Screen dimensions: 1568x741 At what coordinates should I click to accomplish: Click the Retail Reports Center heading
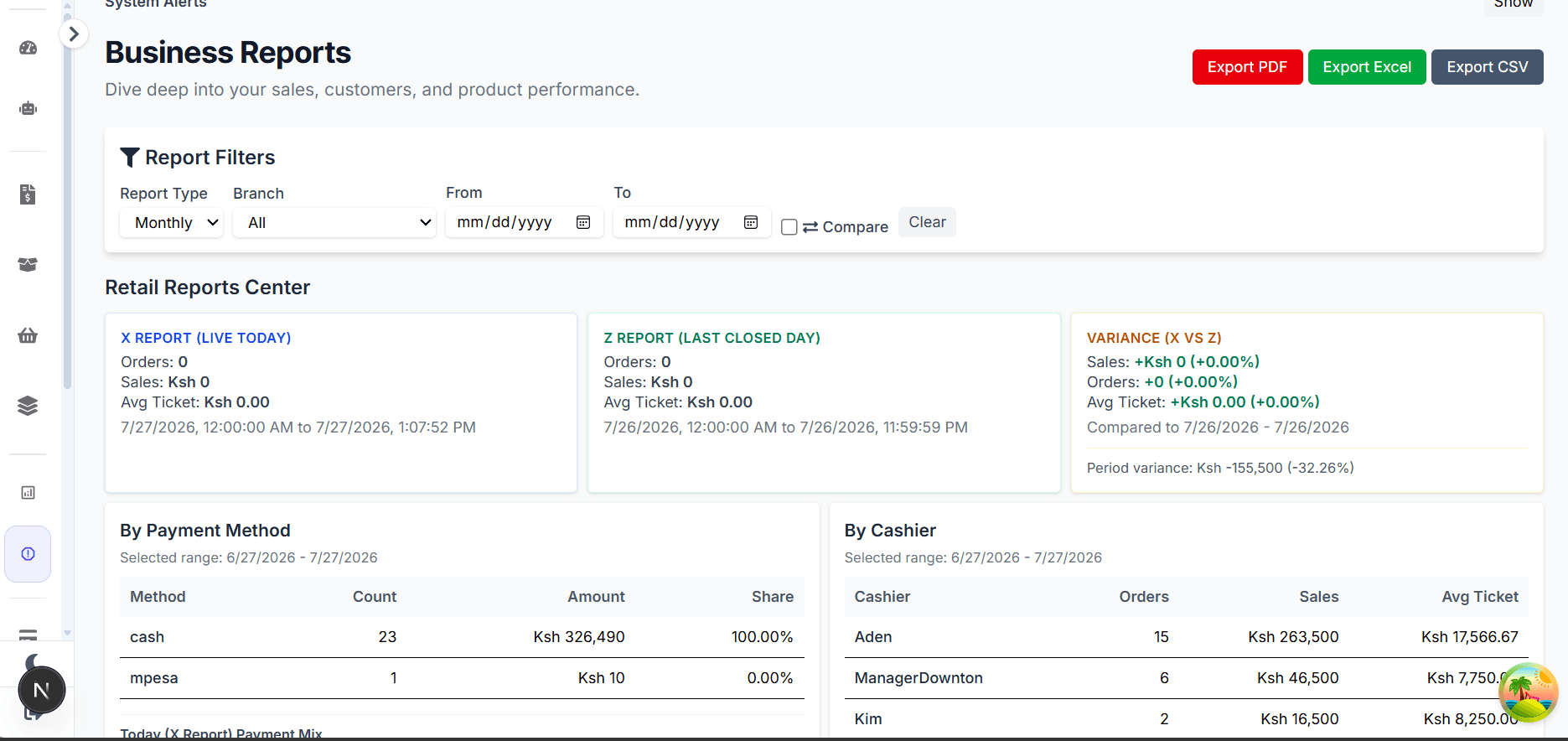207,288
